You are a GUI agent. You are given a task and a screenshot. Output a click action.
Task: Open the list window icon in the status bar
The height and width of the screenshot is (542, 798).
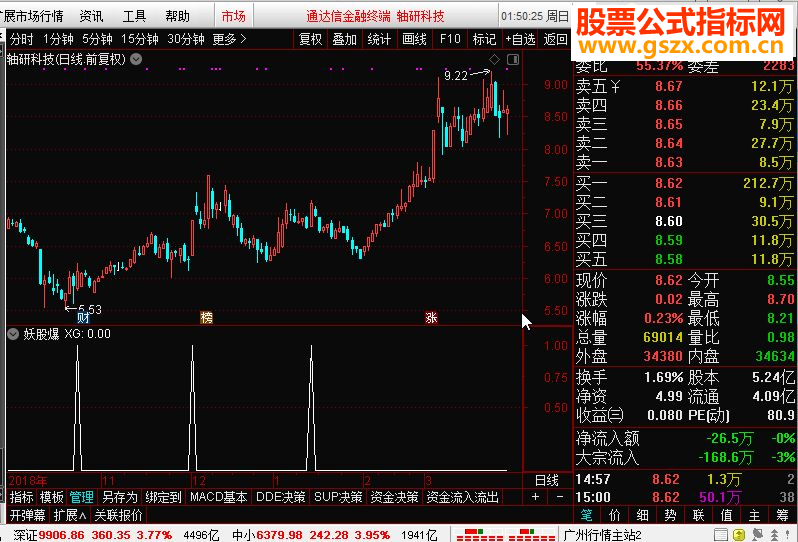coord(721,535)
